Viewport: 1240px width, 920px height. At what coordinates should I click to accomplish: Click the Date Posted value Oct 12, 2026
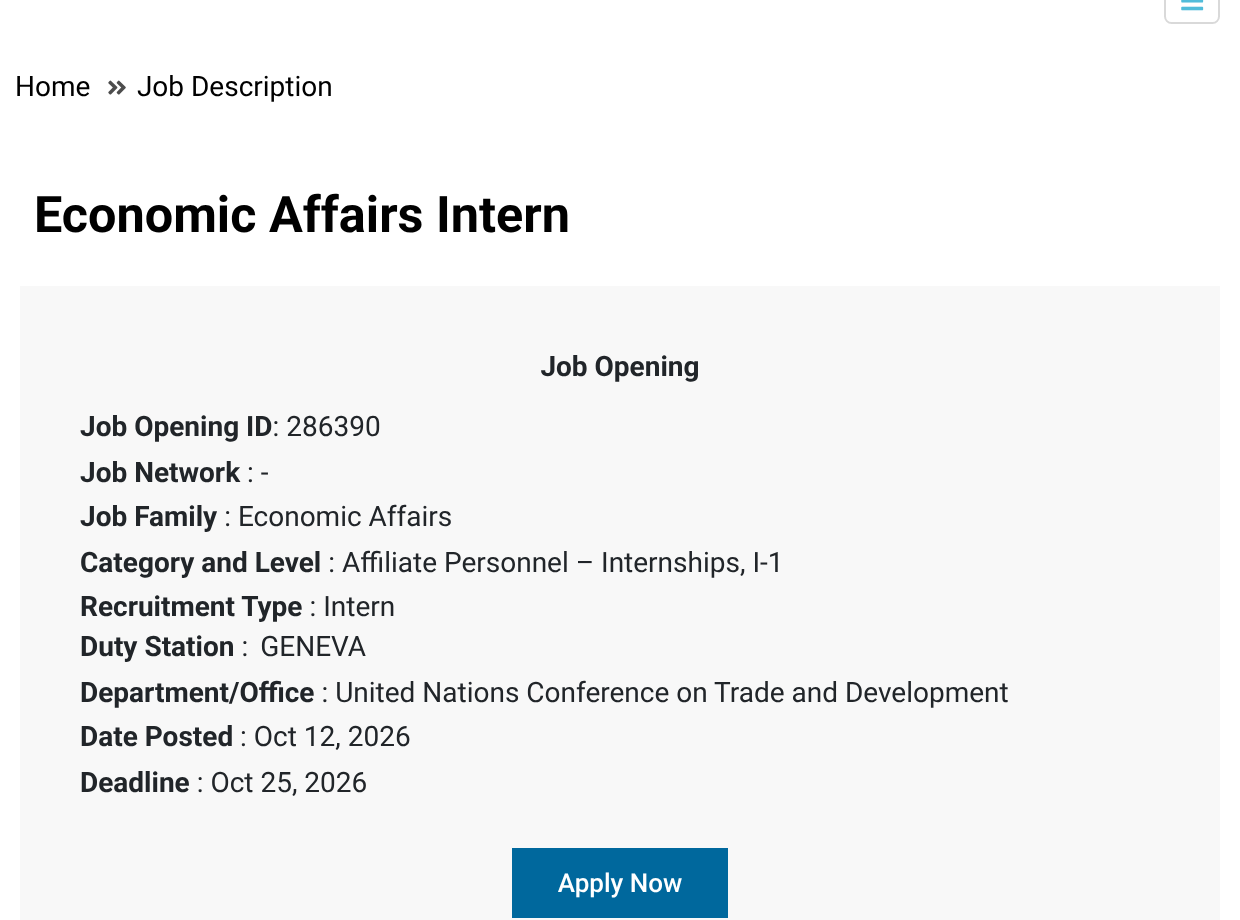pyautogui.click(x=332, y=737)
